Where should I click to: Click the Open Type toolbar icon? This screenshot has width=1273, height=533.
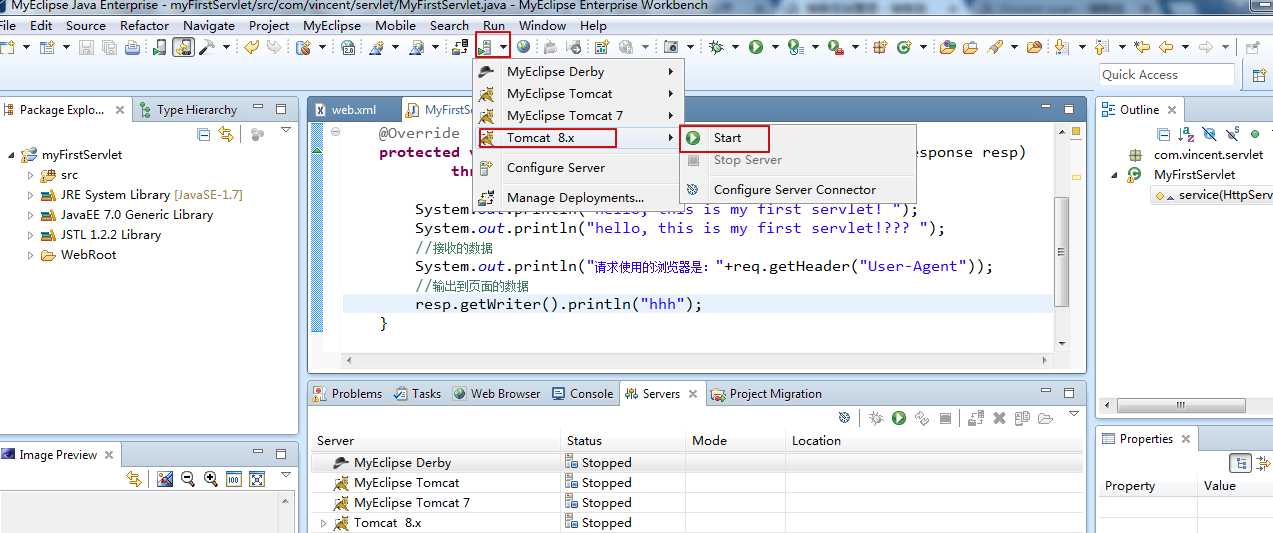(x=948, y=47)
